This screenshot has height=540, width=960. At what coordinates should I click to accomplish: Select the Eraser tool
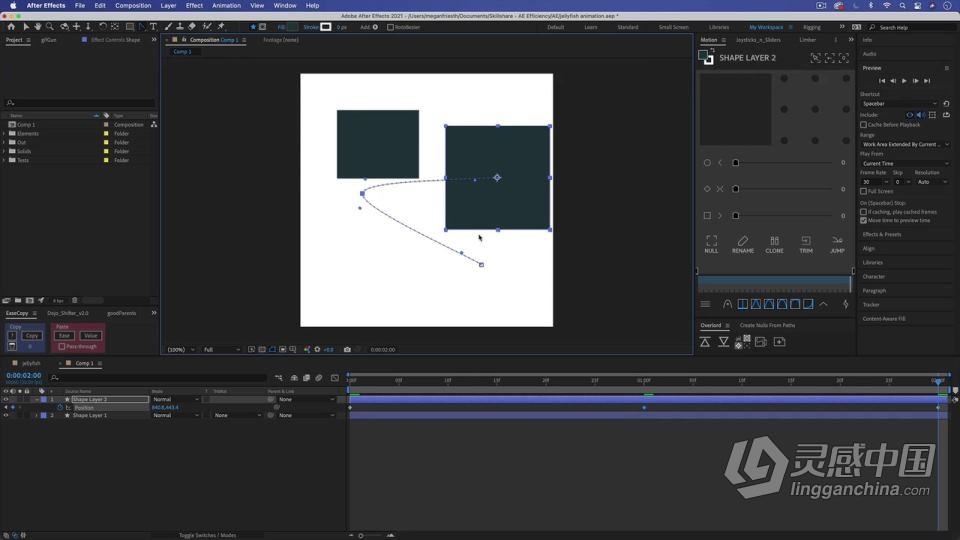point(192,27)
